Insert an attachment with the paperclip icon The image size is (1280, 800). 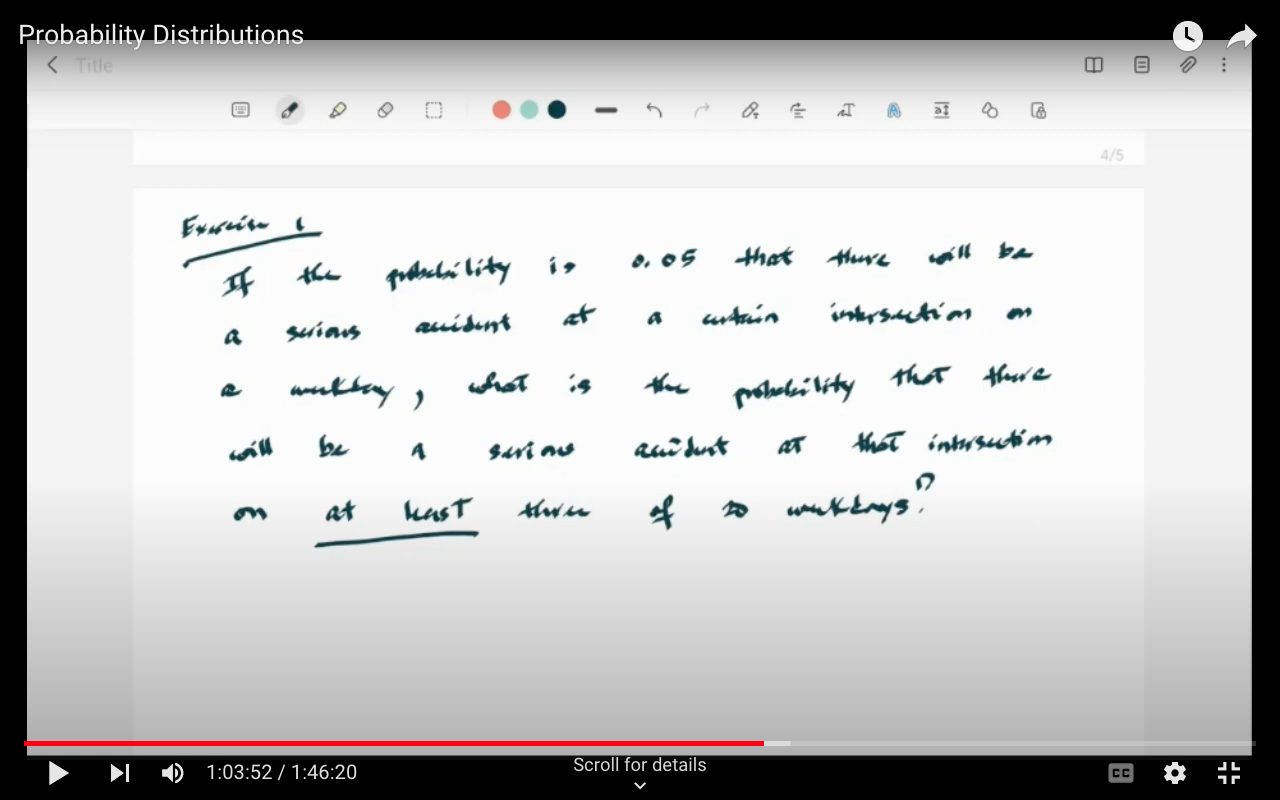[x=1188, y=65]
